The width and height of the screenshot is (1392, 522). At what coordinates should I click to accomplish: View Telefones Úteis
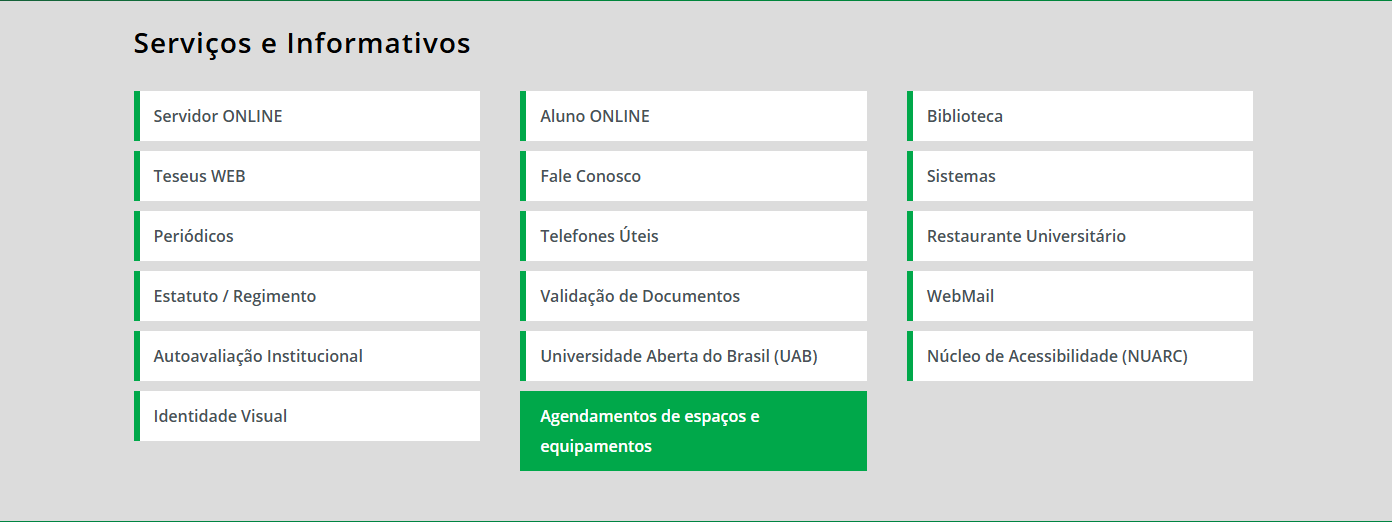600,236
